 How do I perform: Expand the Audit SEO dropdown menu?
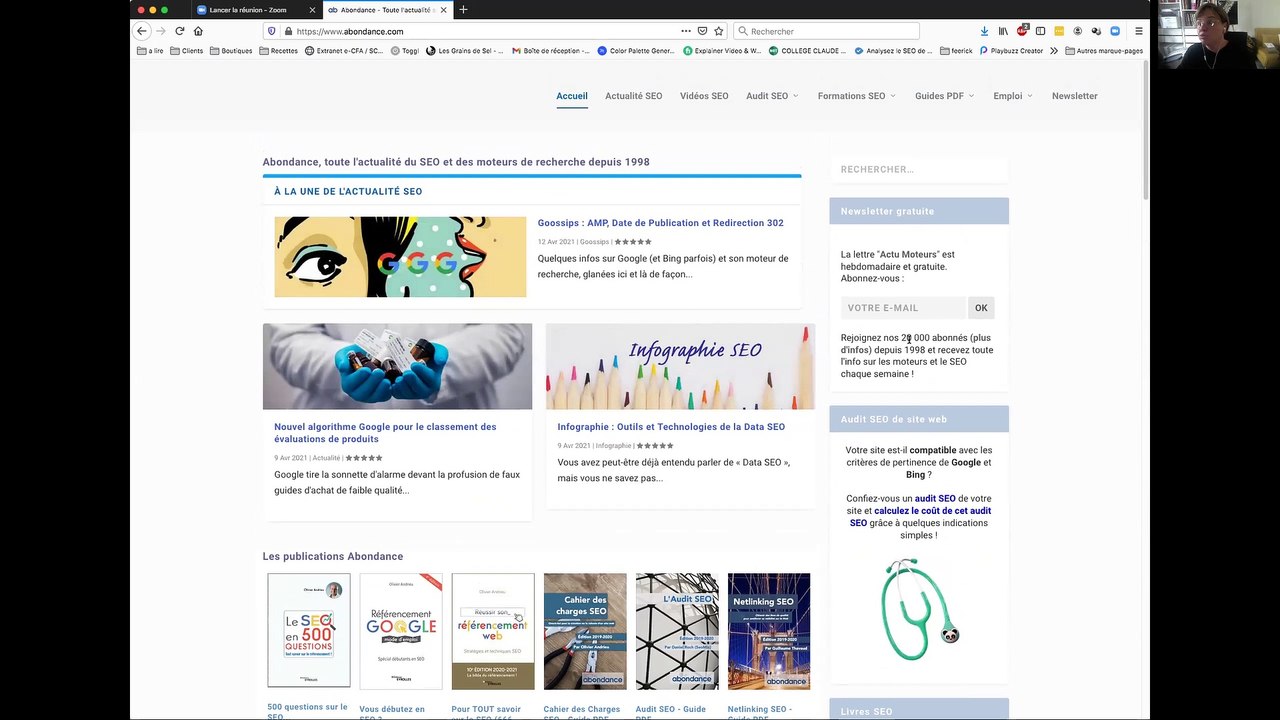point(772,96)
